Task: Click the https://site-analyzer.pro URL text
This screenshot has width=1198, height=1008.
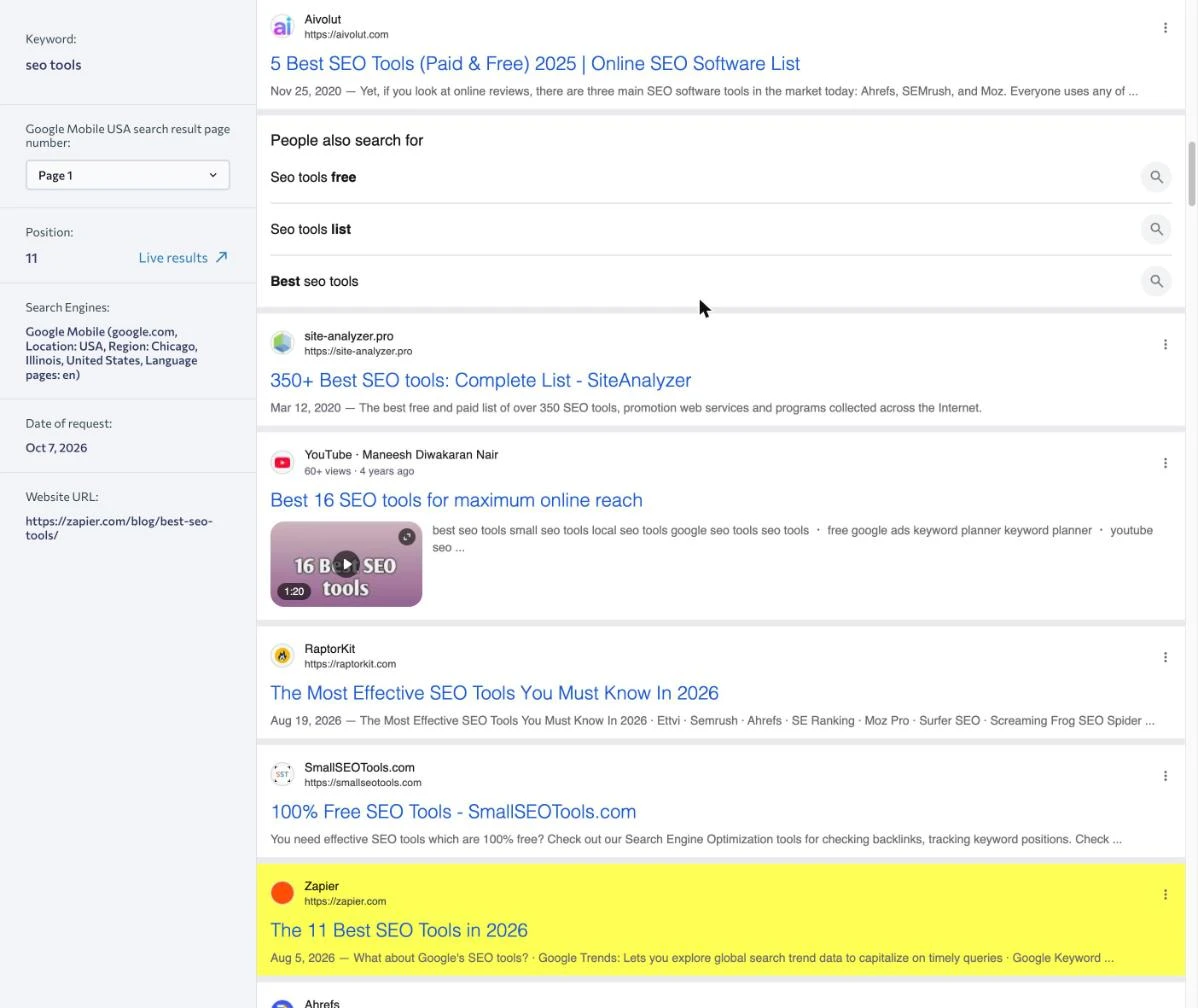Action: coord(358,352)
